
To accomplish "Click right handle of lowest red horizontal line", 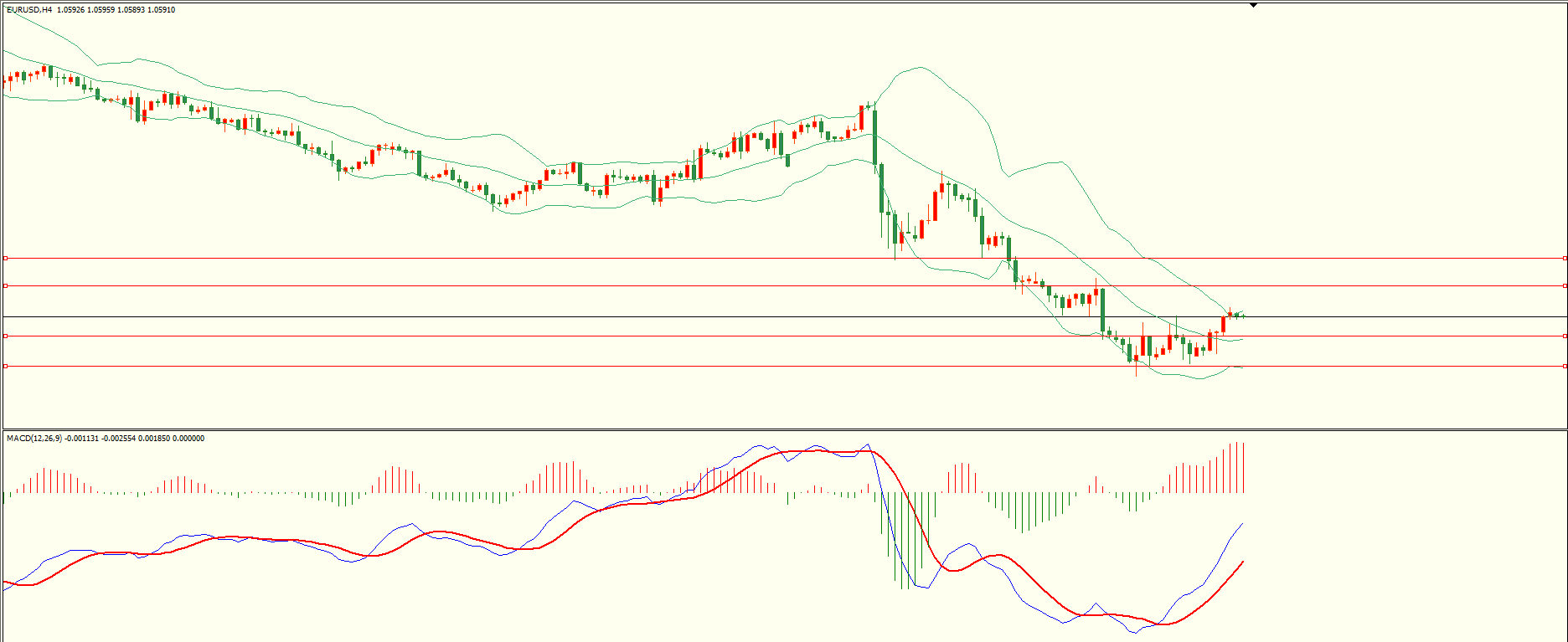I will (x=1565, y=366).
